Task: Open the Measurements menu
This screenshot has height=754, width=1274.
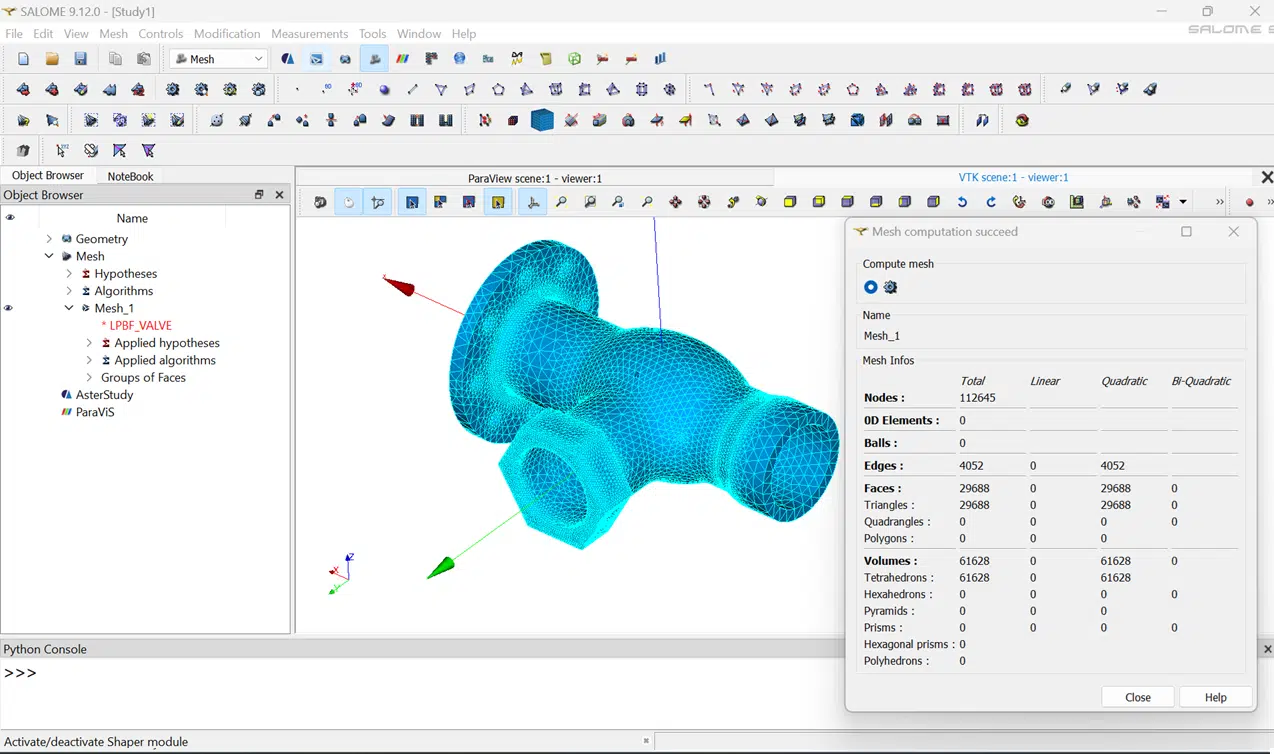Action: (310, 33)
